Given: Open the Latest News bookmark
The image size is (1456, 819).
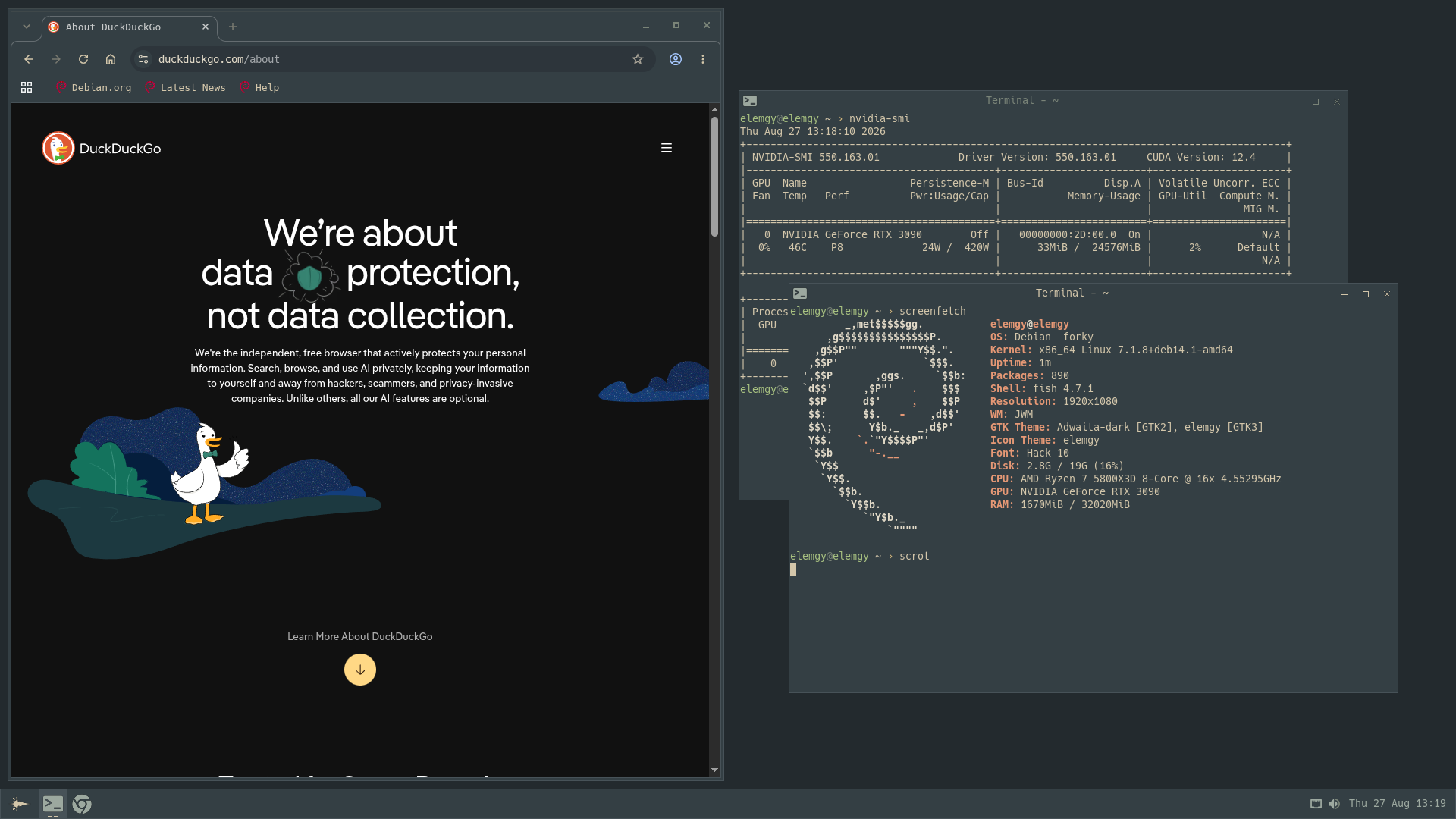Looking at the screenshot, I should [x=185, y=88].
